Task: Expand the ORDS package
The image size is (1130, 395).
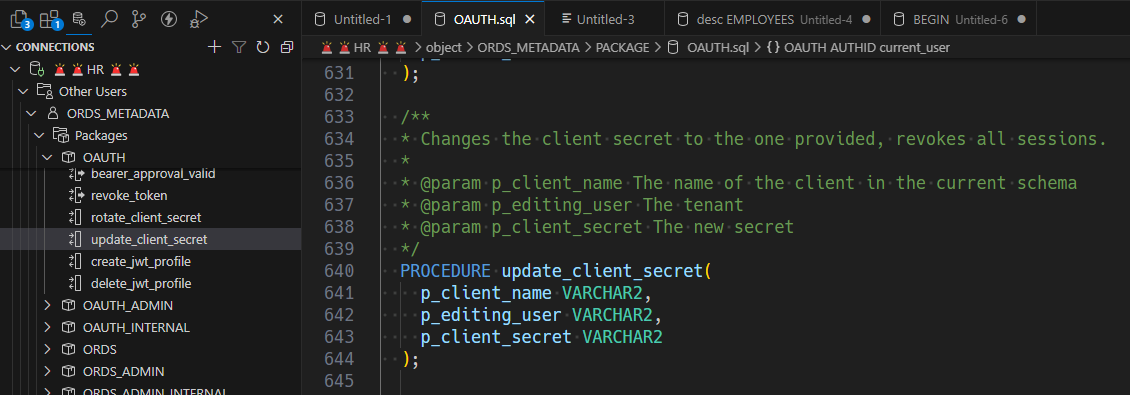Action: tap(47, 350)
